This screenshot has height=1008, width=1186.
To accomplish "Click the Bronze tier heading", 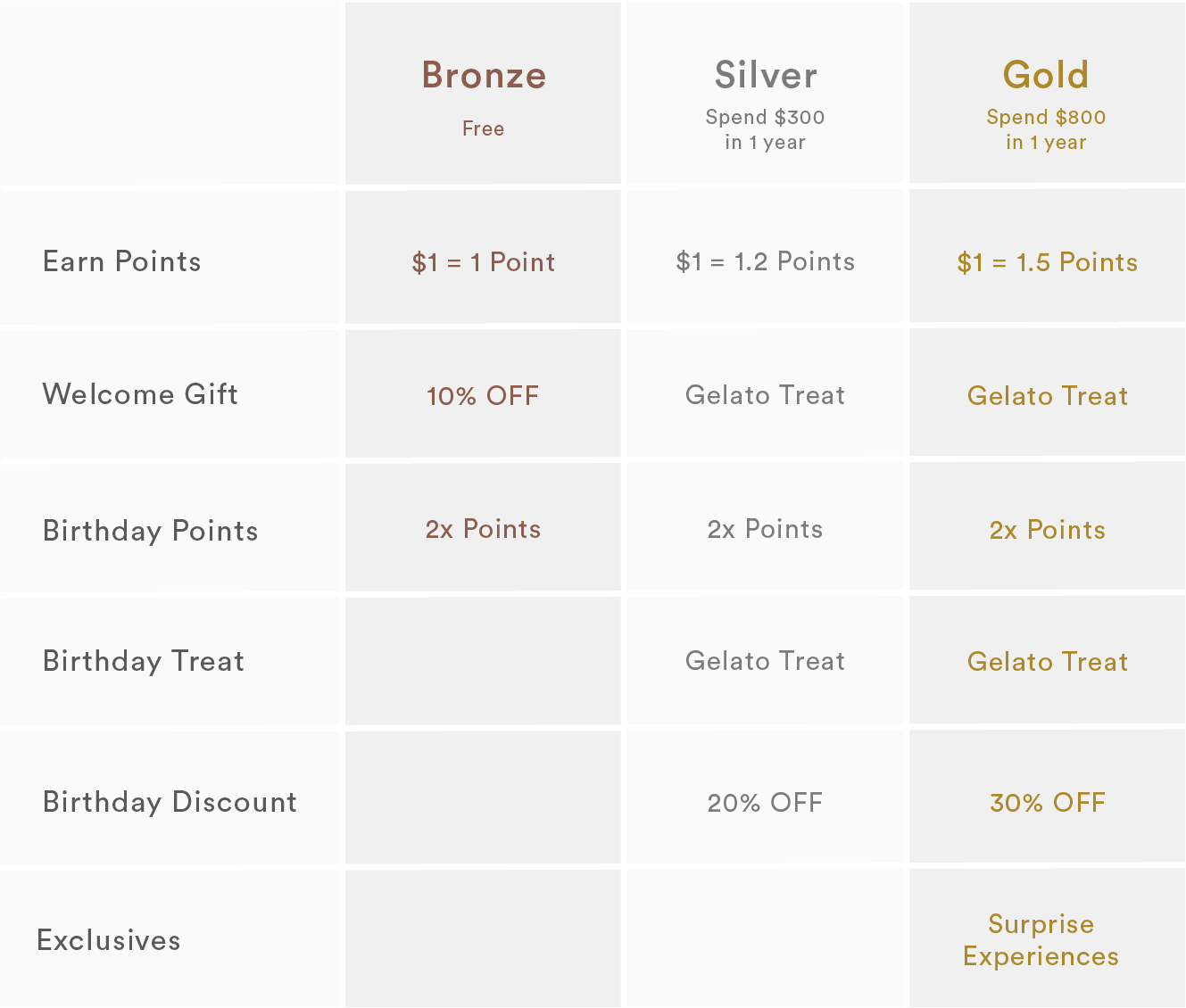I will click(x=483, y=76).
